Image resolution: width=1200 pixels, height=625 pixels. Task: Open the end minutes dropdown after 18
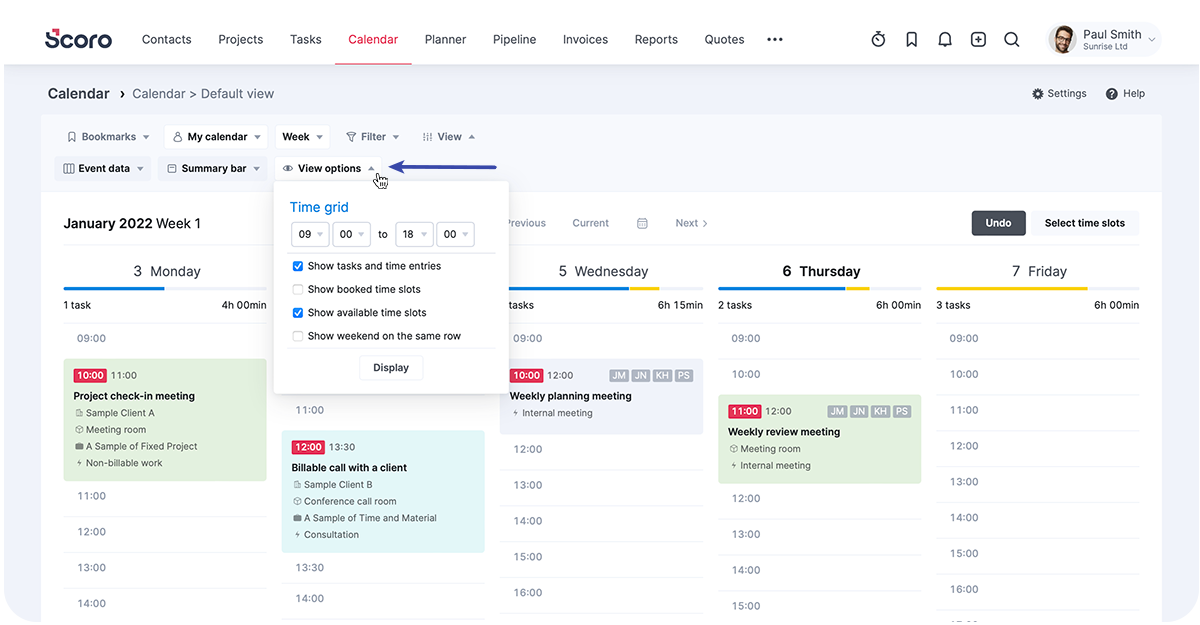pyautogui.click(x=455, y=234)
